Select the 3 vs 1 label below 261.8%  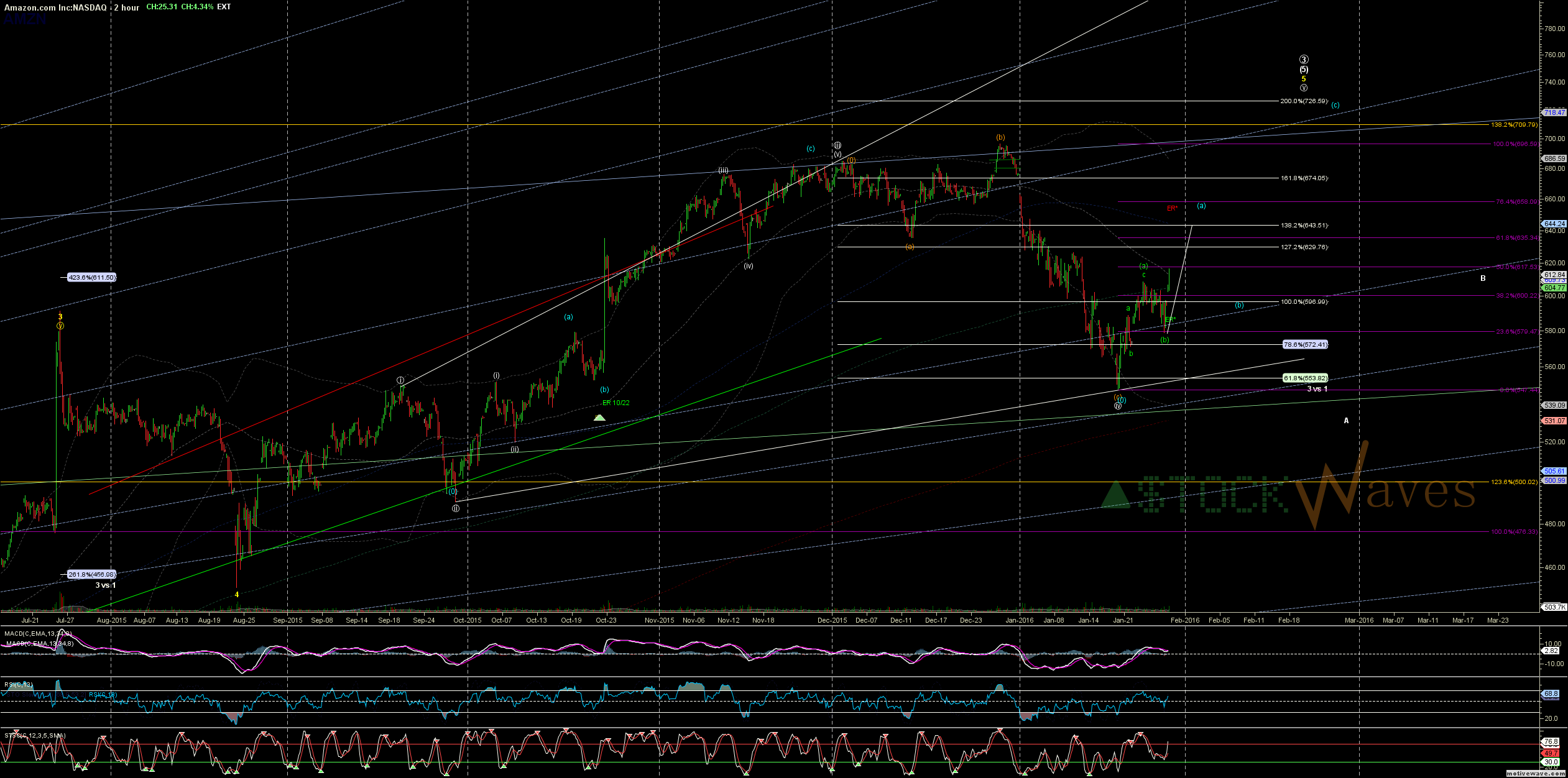106,585
